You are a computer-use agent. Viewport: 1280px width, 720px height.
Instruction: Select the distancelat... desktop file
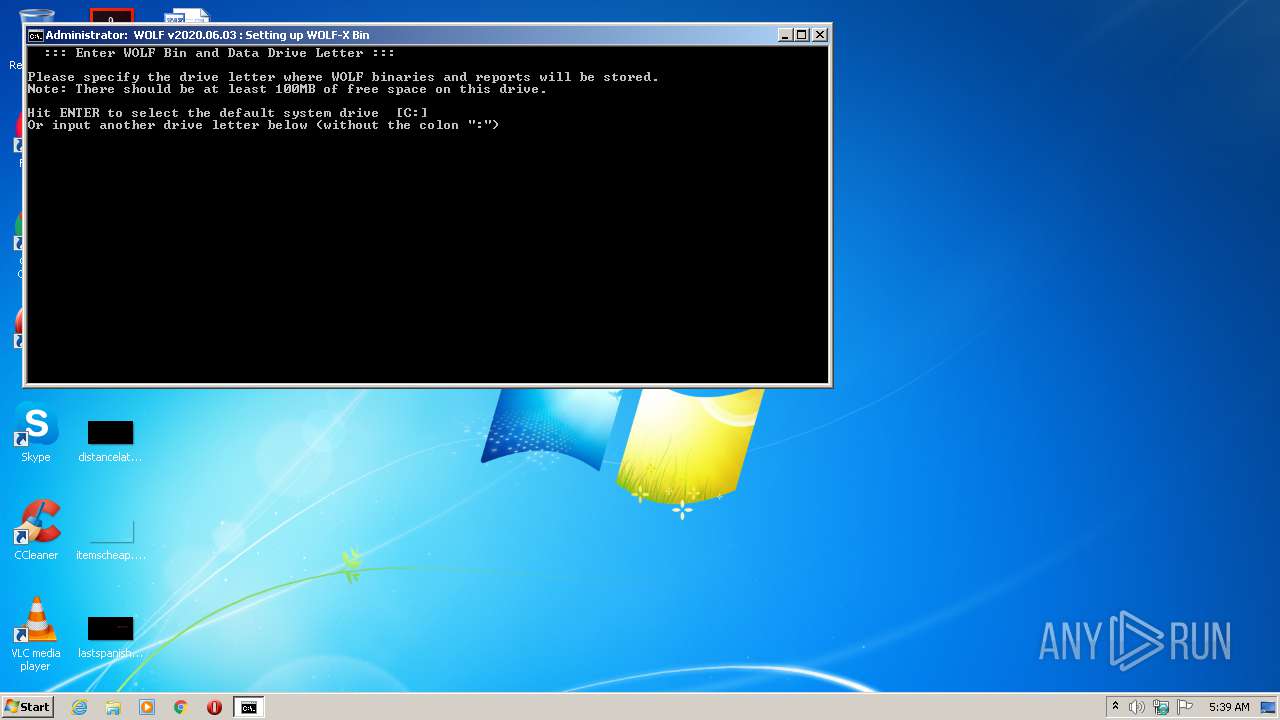(110, 441)
